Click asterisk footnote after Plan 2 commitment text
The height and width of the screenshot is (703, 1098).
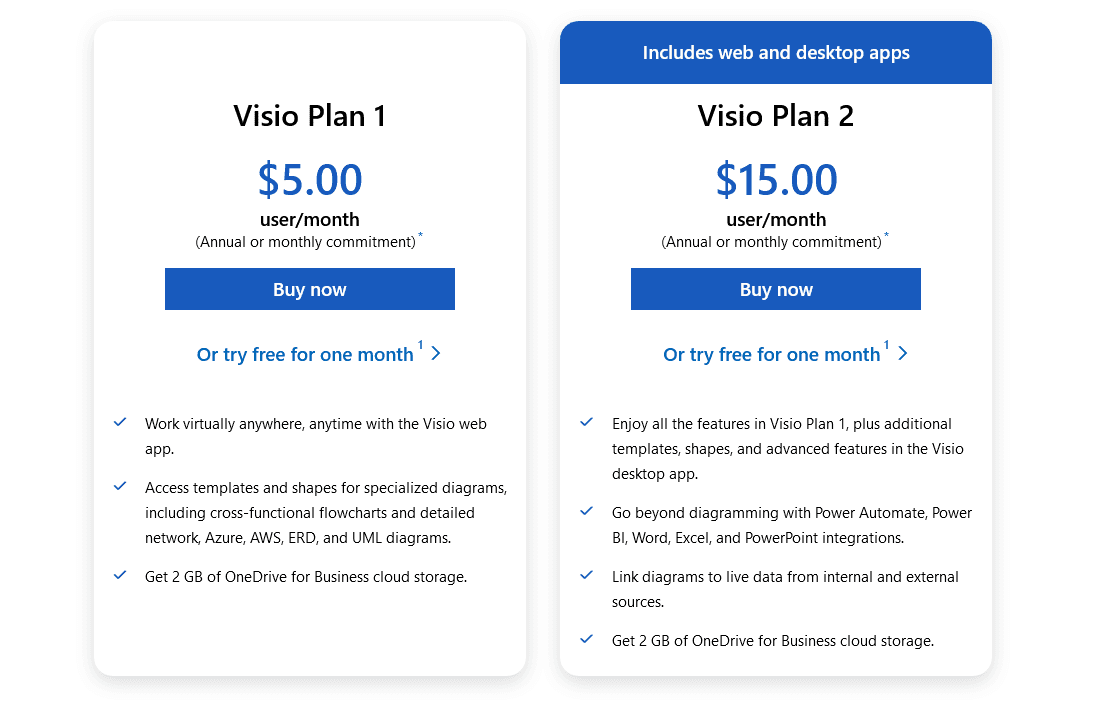(886, 236)
